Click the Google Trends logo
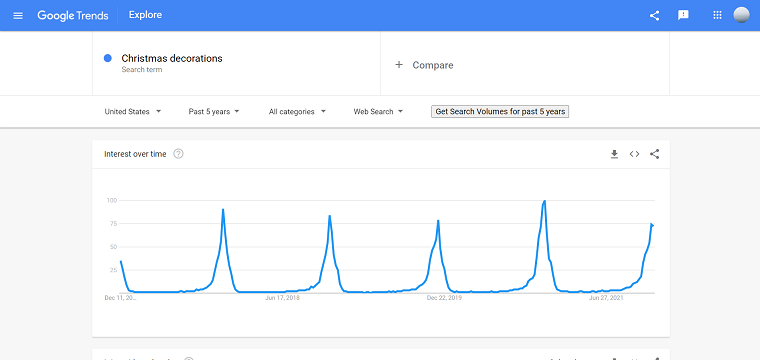Screen dimensions: 760x360 [73, 16]
